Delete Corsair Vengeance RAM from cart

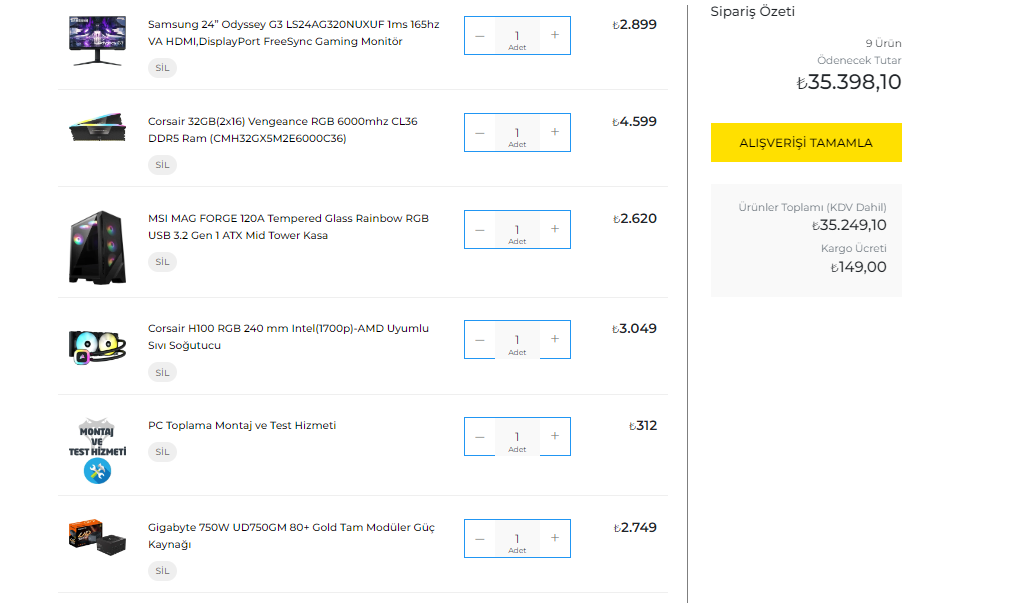point(162,165)
